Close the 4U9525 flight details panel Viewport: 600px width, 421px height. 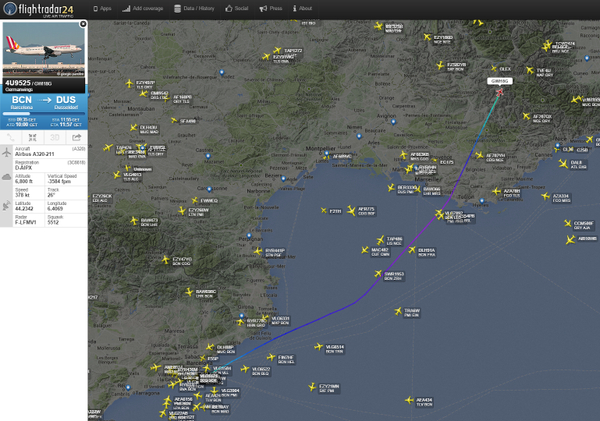point(83,22)
